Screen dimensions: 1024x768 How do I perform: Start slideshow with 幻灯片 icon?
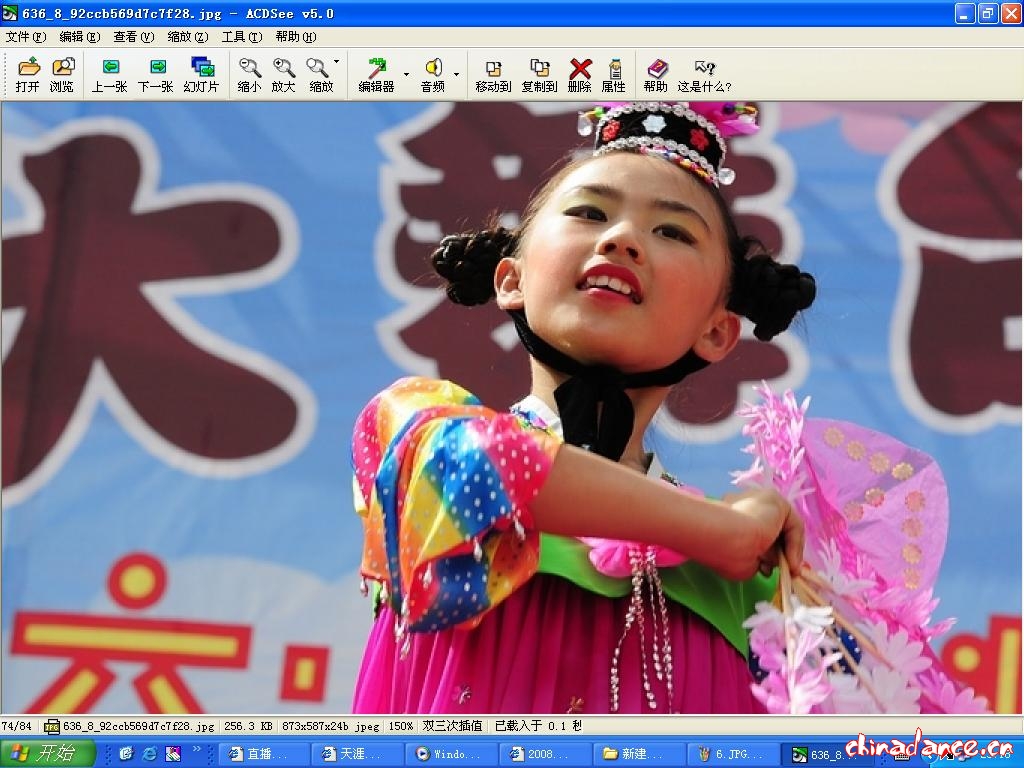click(201, 74)
